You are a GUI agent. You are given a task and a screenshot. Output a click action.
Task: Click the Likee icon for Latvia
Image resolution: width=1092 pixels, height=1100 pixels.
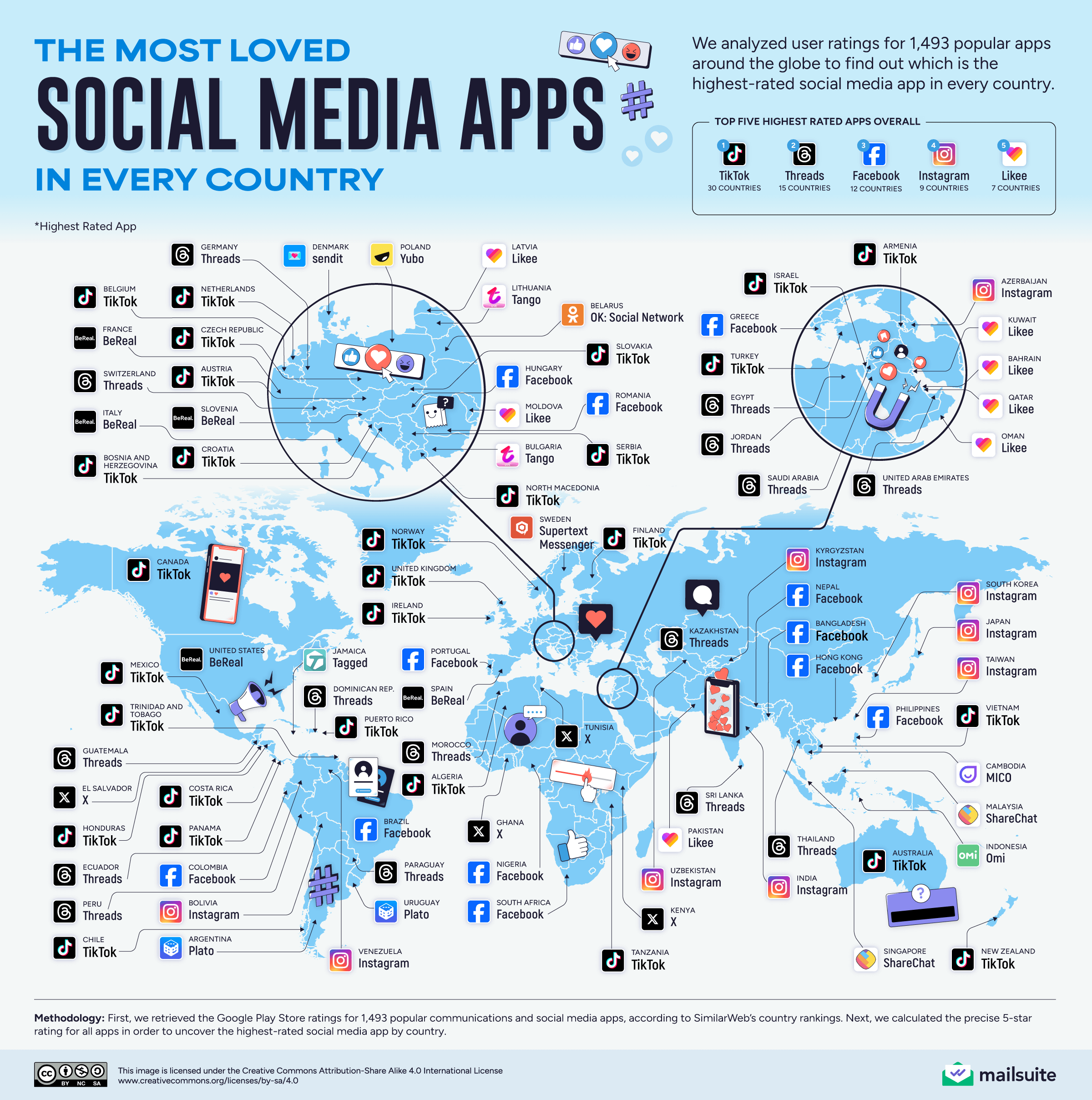coord(493,247)
